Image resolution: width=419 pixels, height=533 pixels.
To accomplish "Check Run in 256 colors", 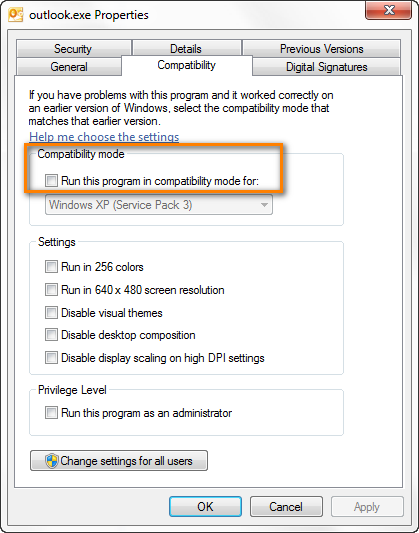I will [x=51, y=266].
